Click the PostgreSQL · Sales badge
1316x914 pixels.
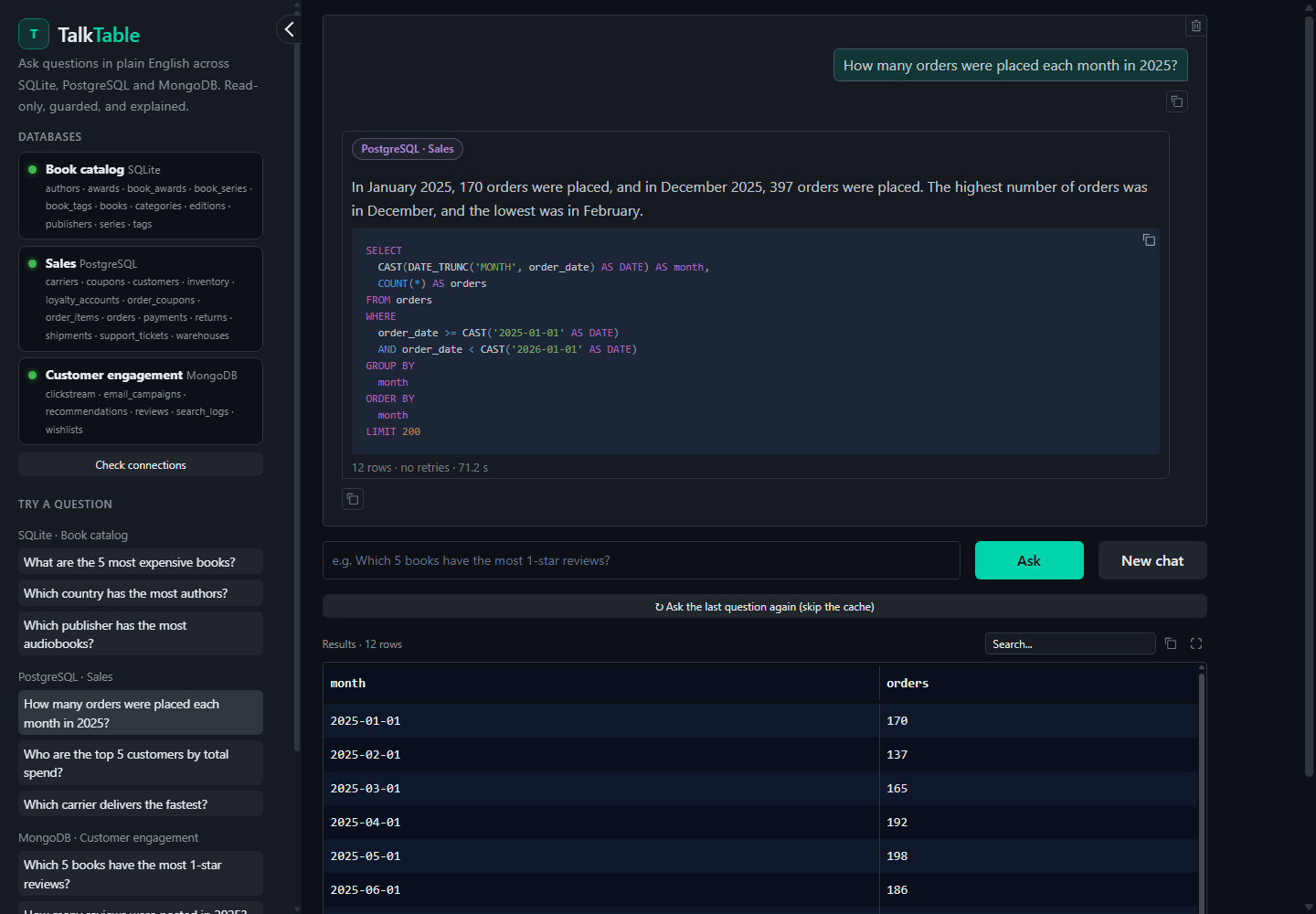click(x=408, y=149)
